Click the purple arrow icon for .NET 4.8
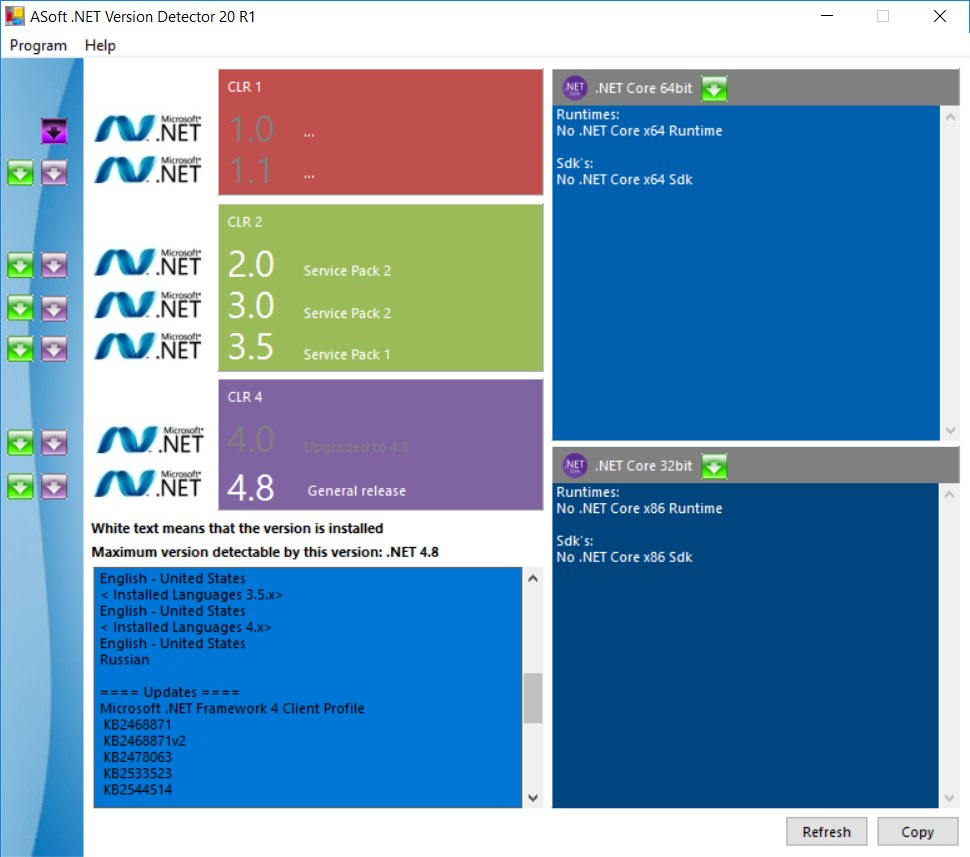970x857 pixels. pos(54,486)
